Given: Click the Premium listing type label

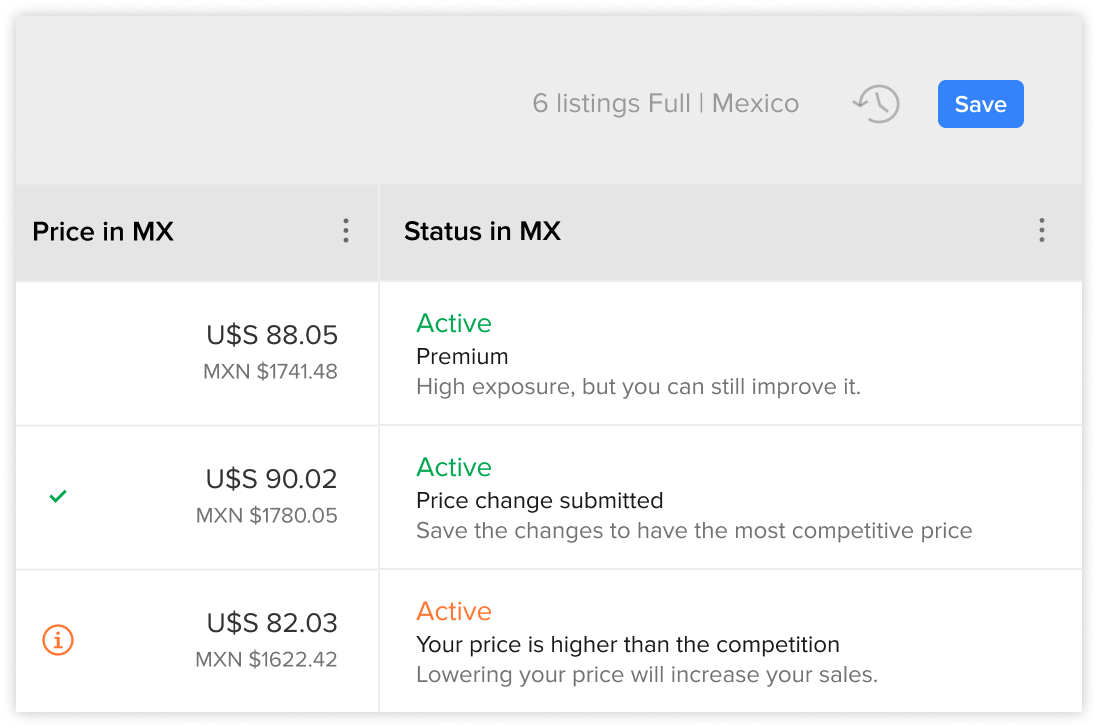Looking at the screenshot, I should [462, 356].
